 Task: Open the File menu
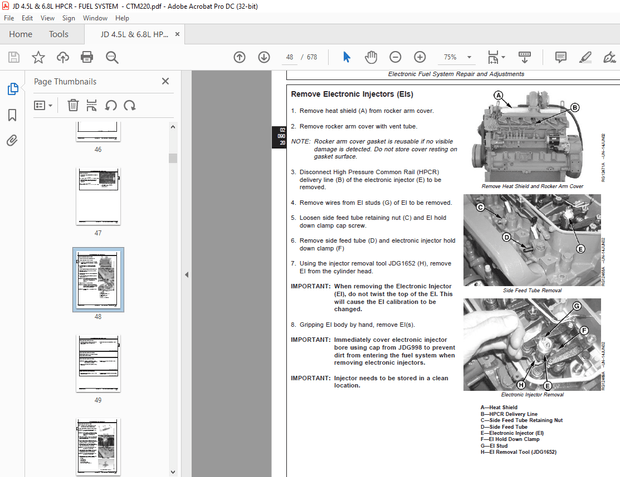pos(9,18)
